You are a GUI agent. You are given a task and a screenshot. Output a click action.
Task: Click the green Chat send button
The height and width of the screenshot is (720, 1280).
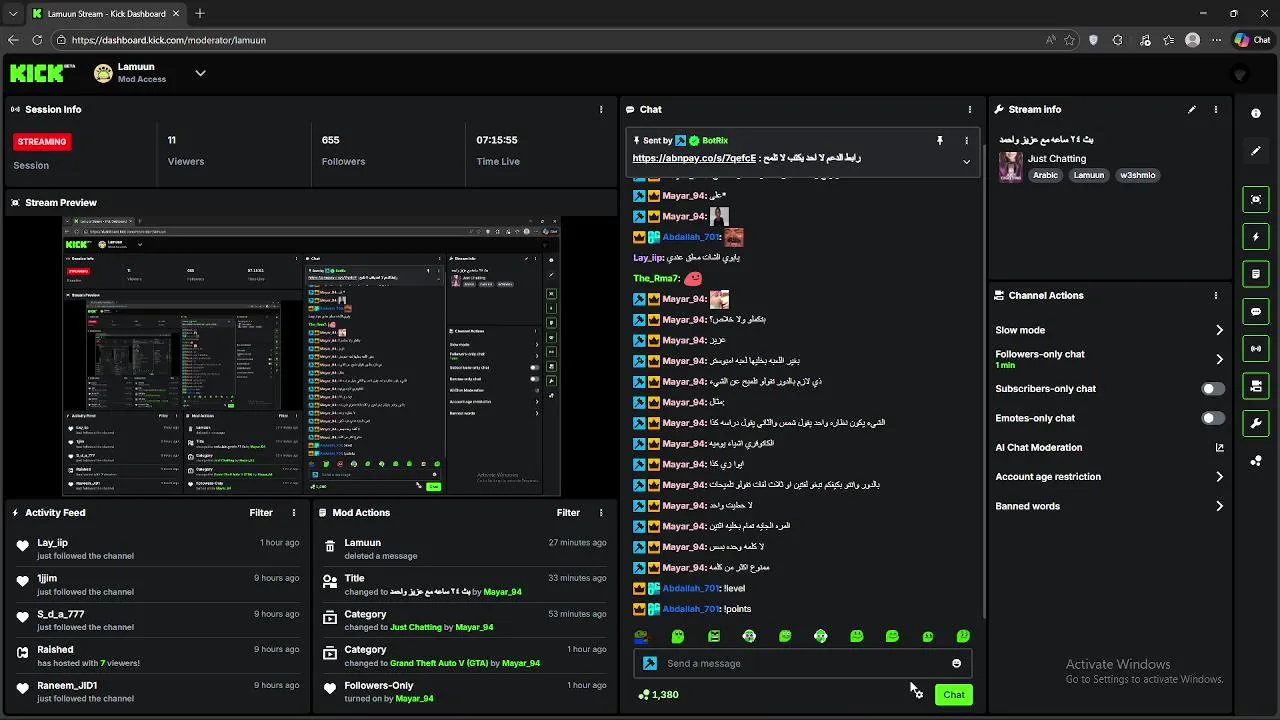[x=954, y=695]
